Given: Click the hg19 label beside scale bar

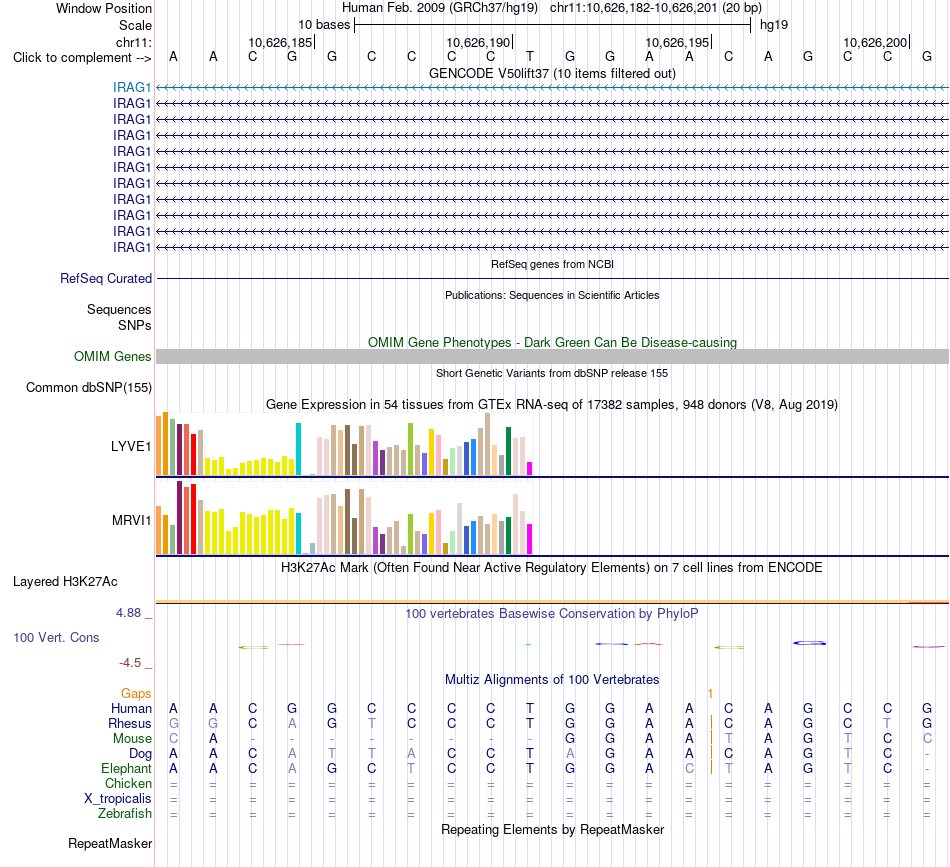Looking at the screenshot, I should (x=774, y=25).
